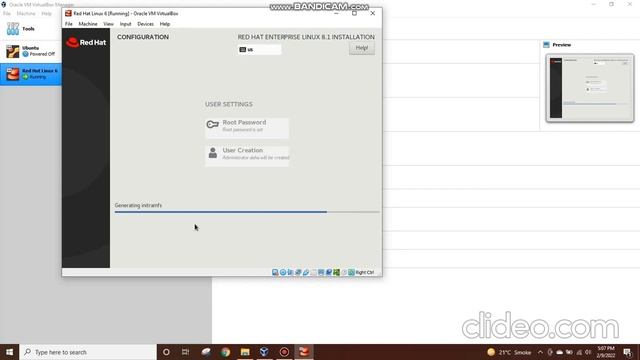The height and width of the screenshot is (360, 640).
Task: Select Tools in the VirtualBox Manager
Action: [x=31, y=29]
